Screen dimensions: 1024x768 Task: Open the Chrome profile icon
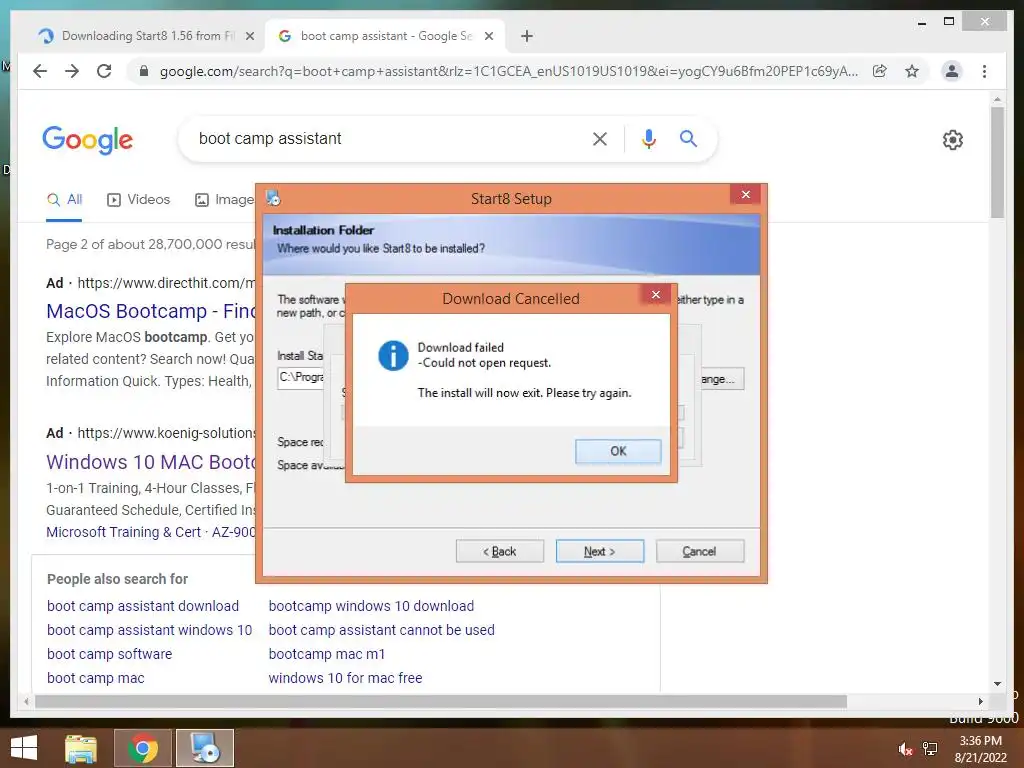point(952,71)
